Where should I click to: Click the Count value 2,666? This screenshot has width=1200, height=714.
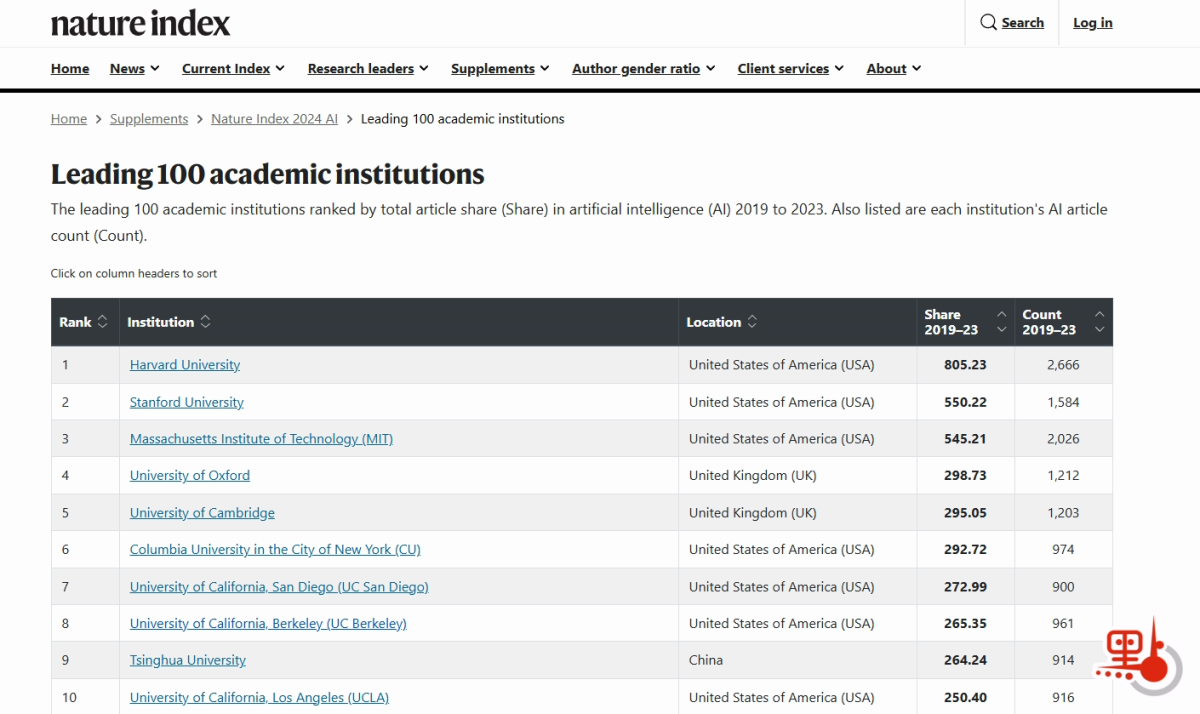[x=1063, y=365]
